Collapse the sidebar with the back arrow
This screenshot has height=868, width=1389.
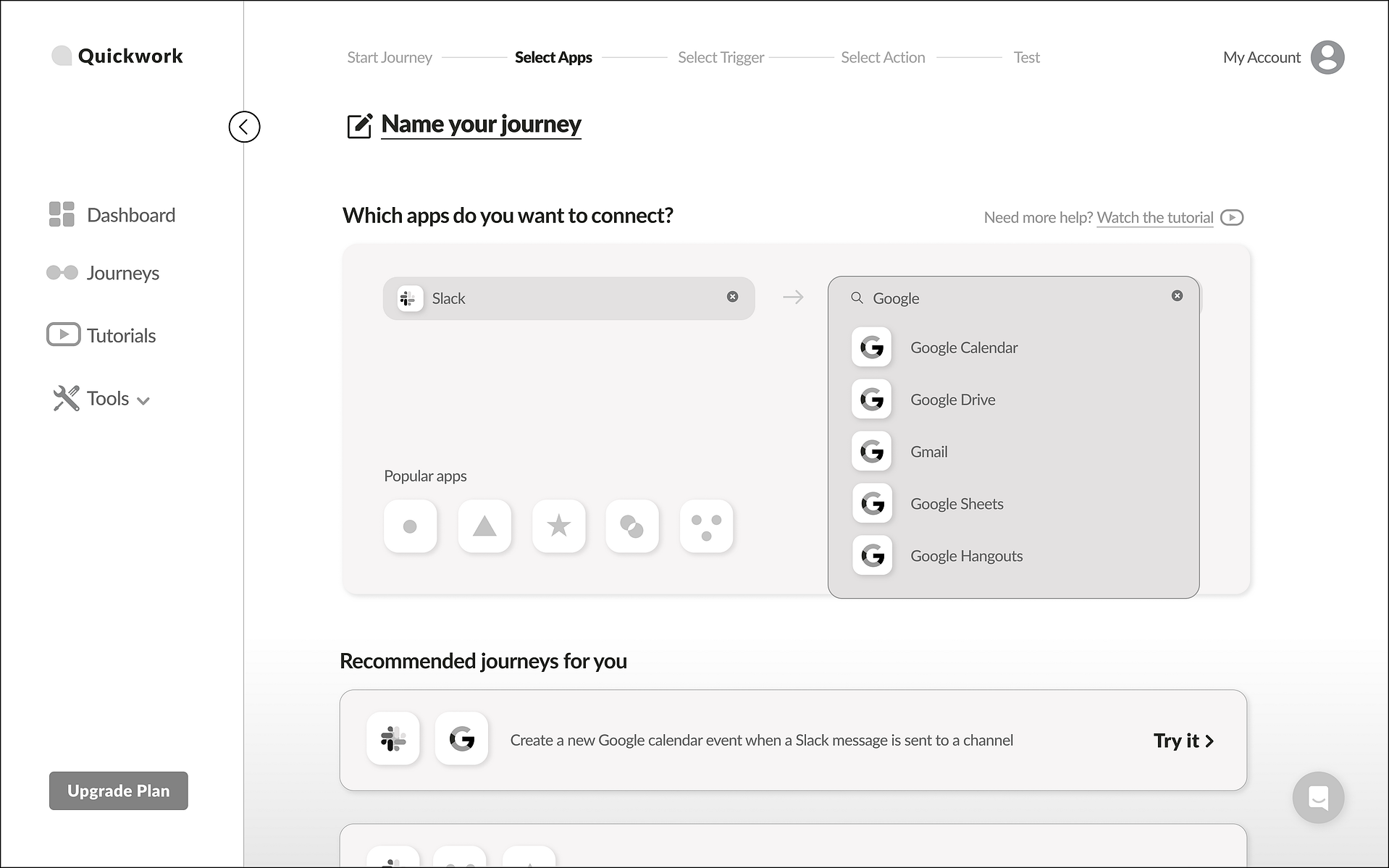(244, 127)
